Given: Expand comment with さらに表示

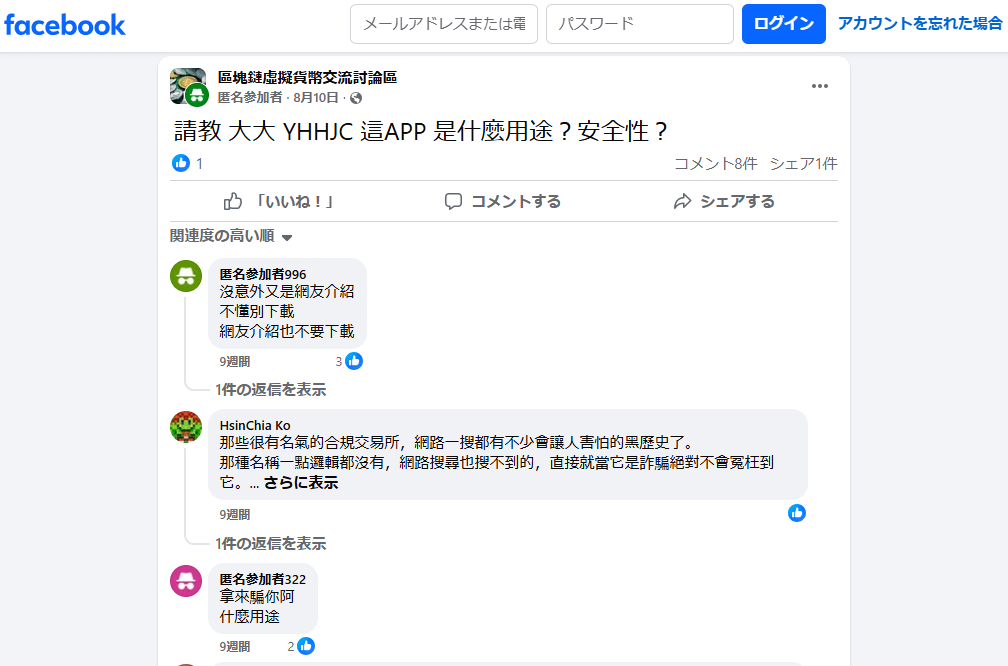Looking at the screenshot, I should (x=301, y=483).
